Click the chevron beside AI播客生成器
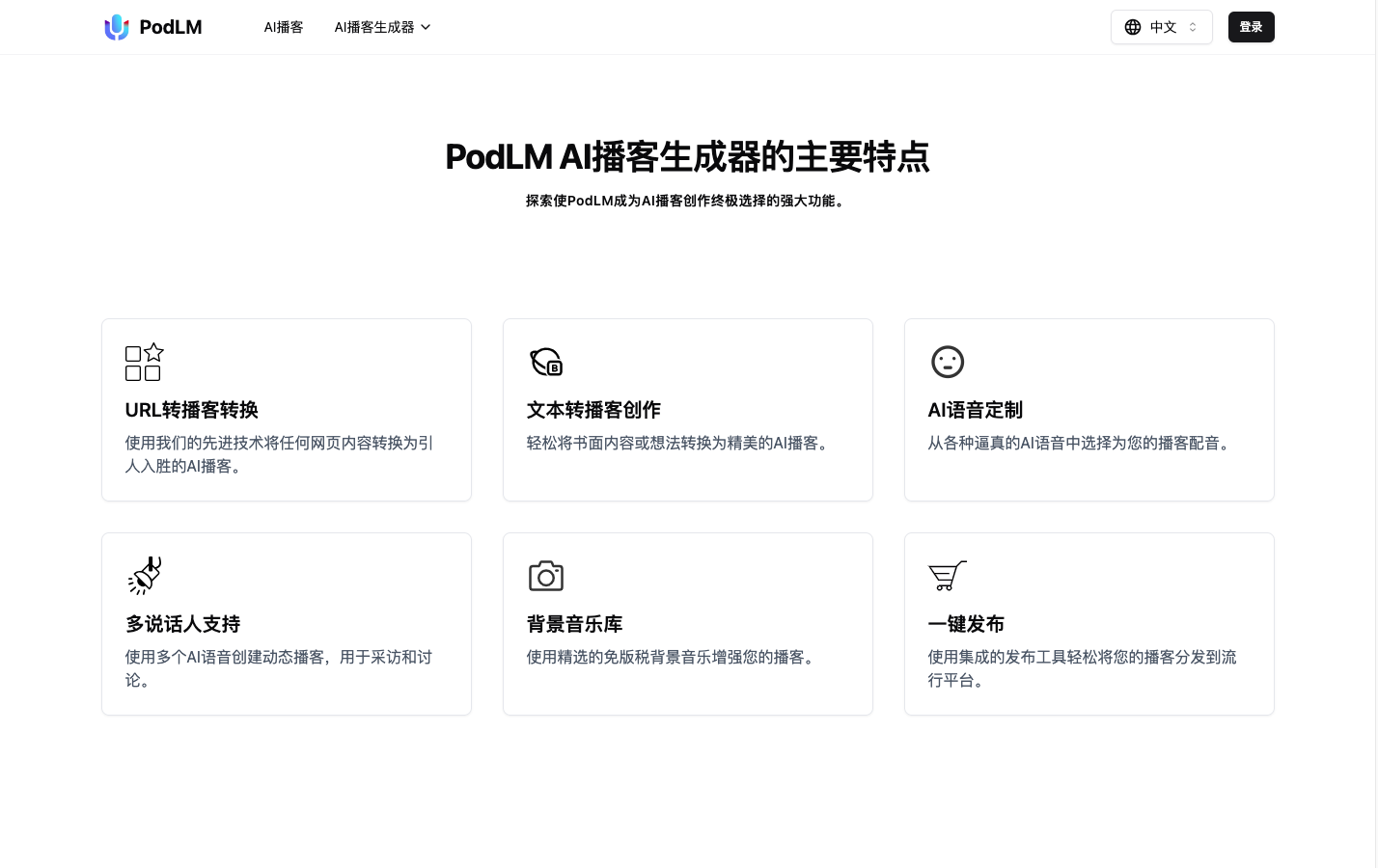Screen dimensions: 1378x868 click(426, 27)
